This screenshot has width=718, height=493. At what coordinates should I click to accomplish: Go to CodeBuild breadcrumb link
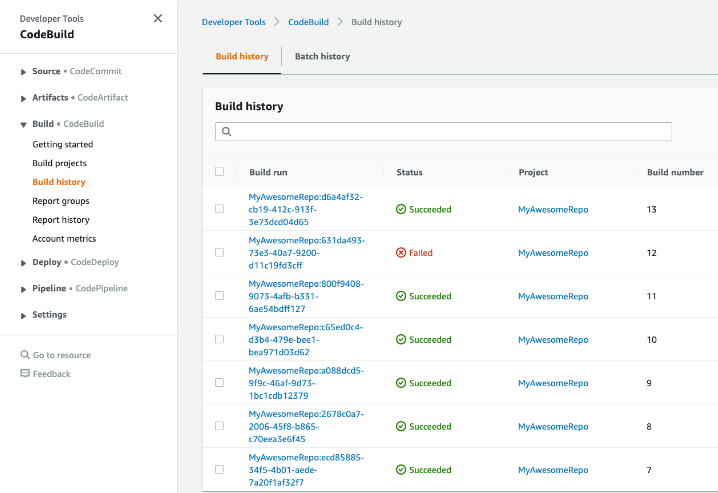tap(309, 22)
